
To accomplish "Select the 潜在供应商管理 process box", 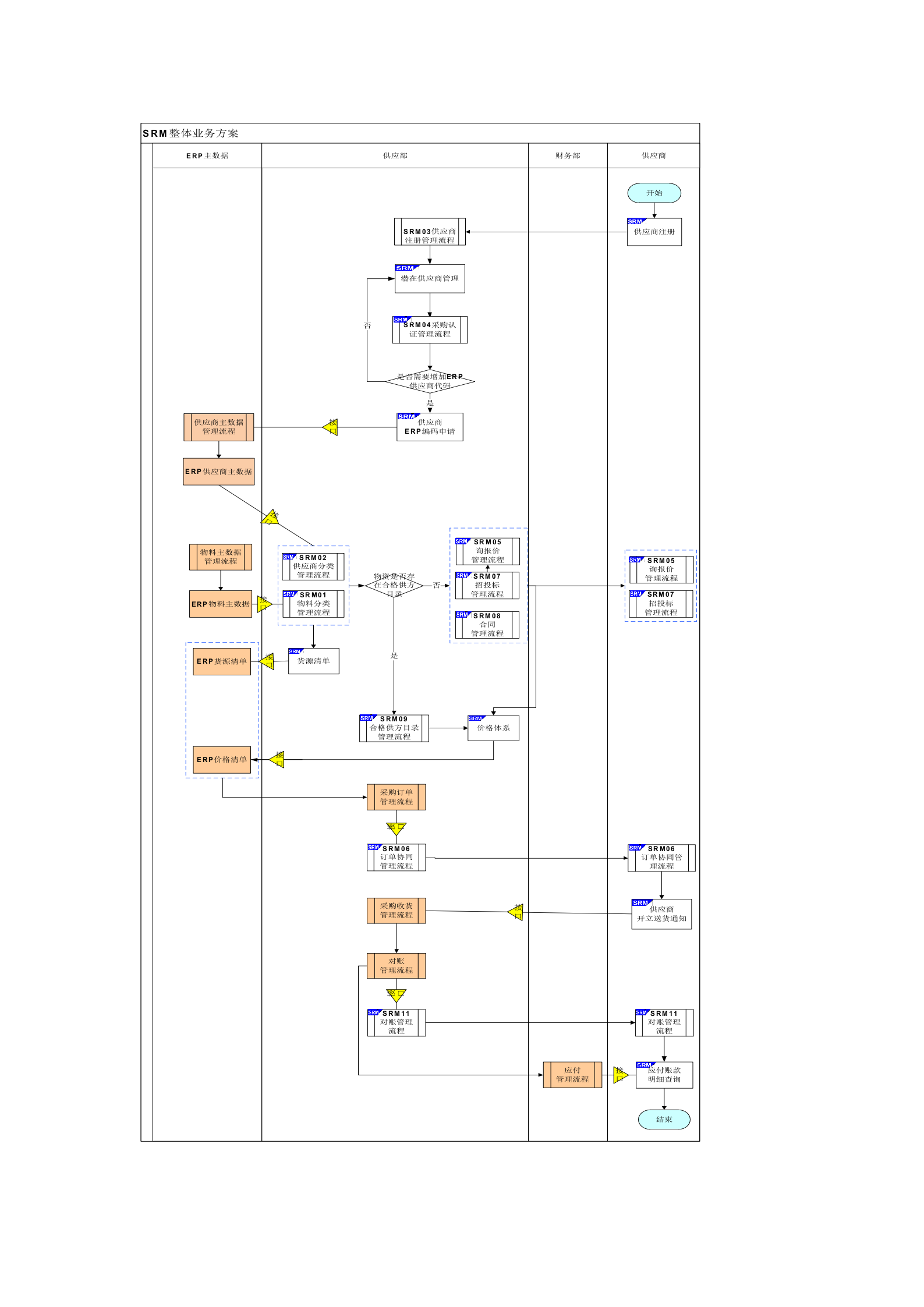I will coord(430,279).
